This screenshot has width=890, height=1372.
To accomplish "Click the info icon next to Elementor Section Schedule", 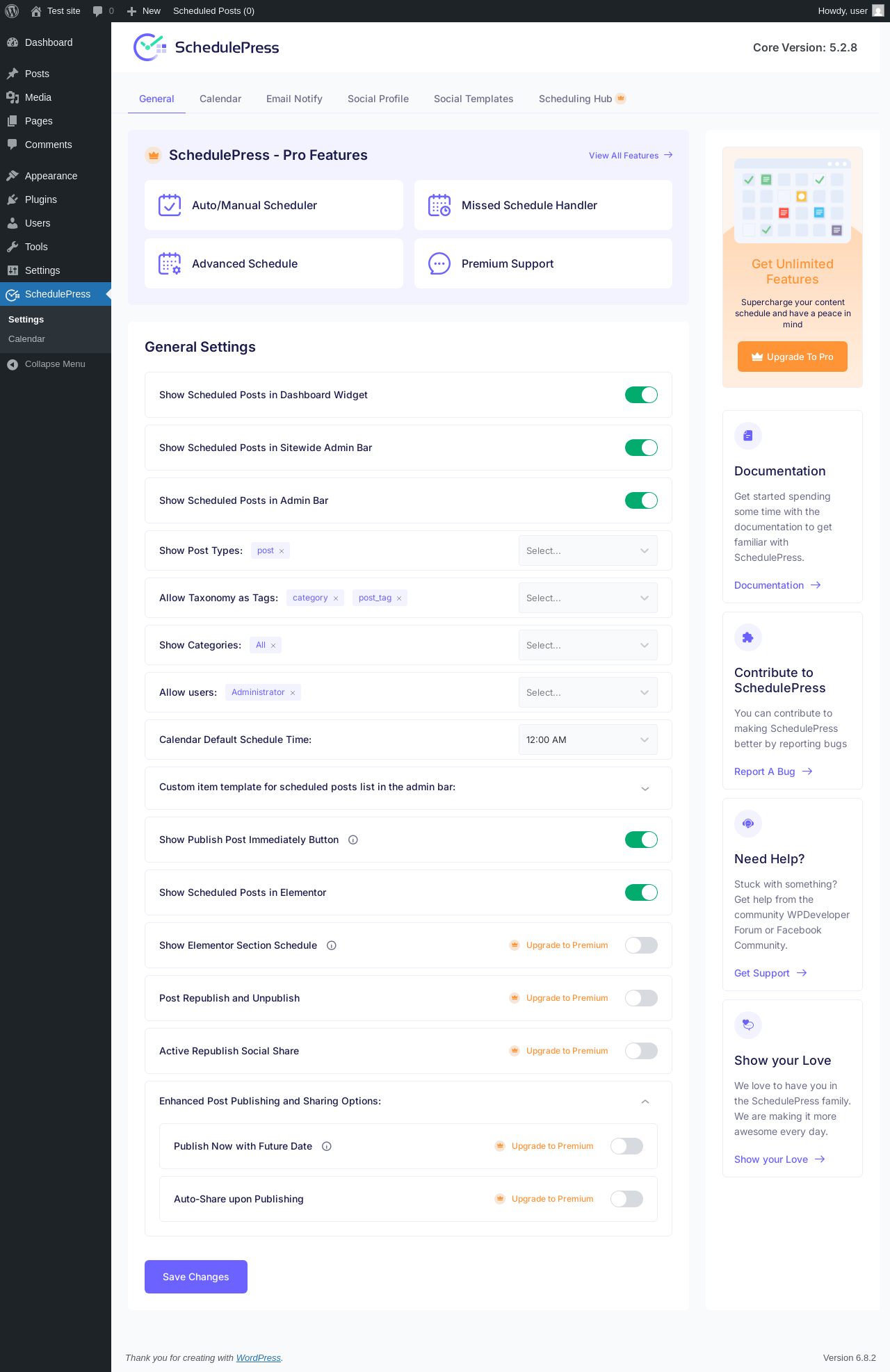I will point(332,945).
